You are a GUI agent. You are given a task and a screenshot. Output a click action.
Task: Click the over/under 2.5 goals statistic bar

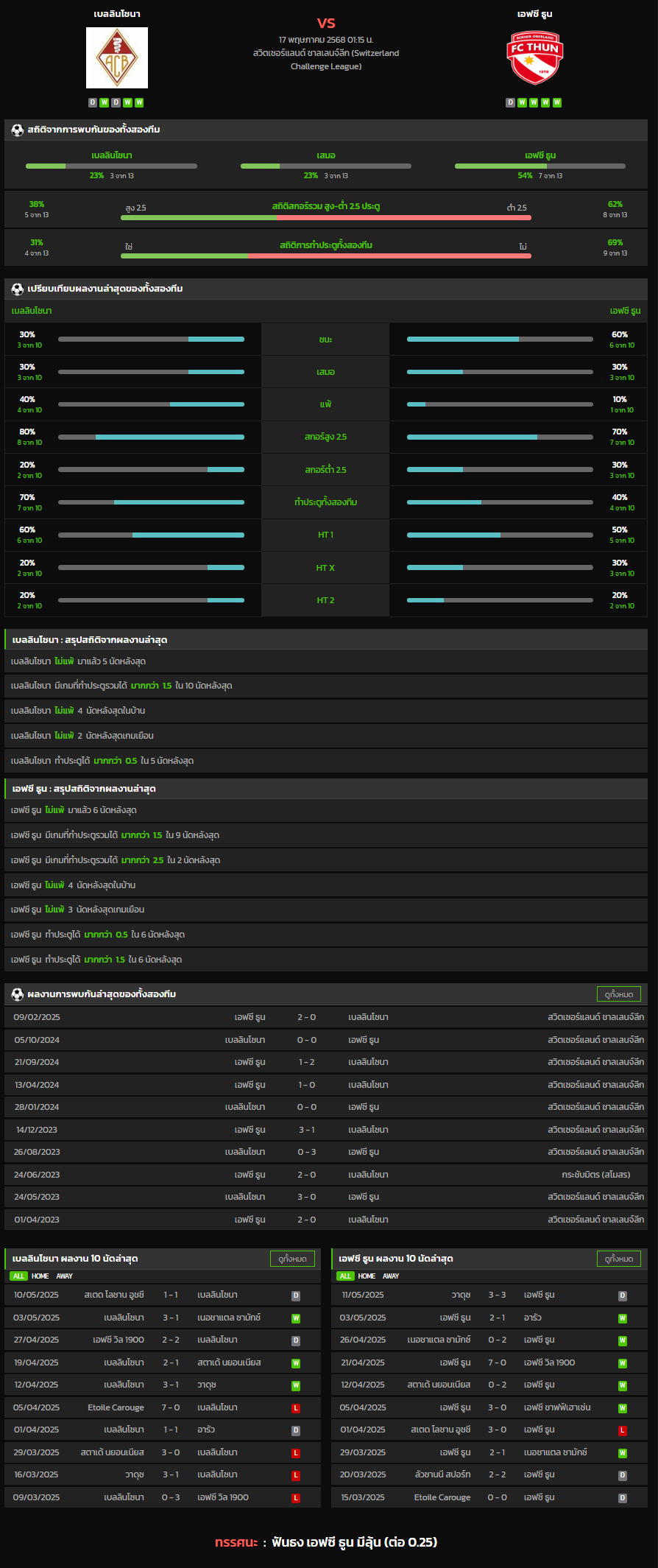click(x=326, y=217)
